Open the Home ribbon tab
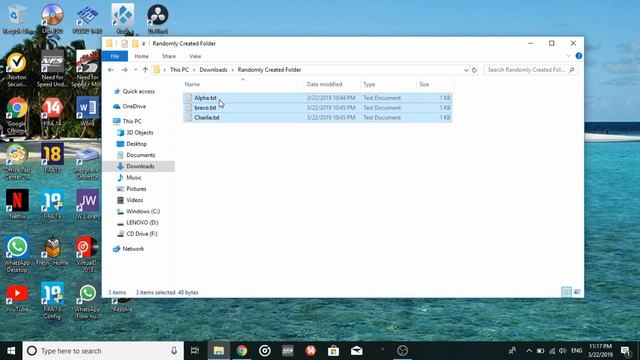The height and width of the screenshot is (360, 640). tap(141, 56)
